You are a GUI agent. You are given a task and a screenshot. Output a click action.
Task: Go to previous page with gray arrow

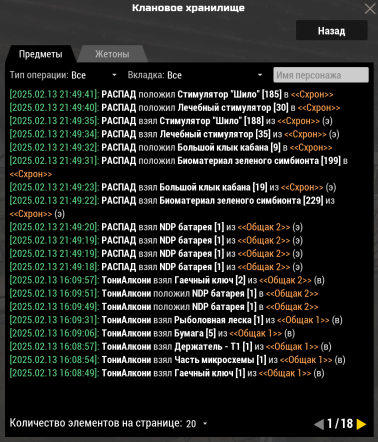(x=319, y=424)
